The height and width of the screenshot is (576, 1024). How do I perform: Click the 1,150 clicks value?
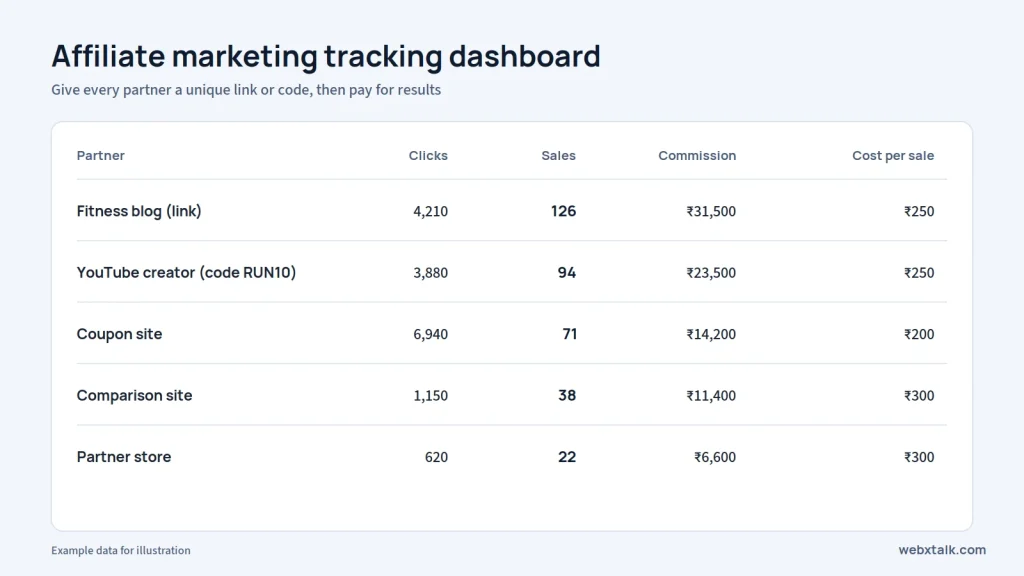(430, 395)
